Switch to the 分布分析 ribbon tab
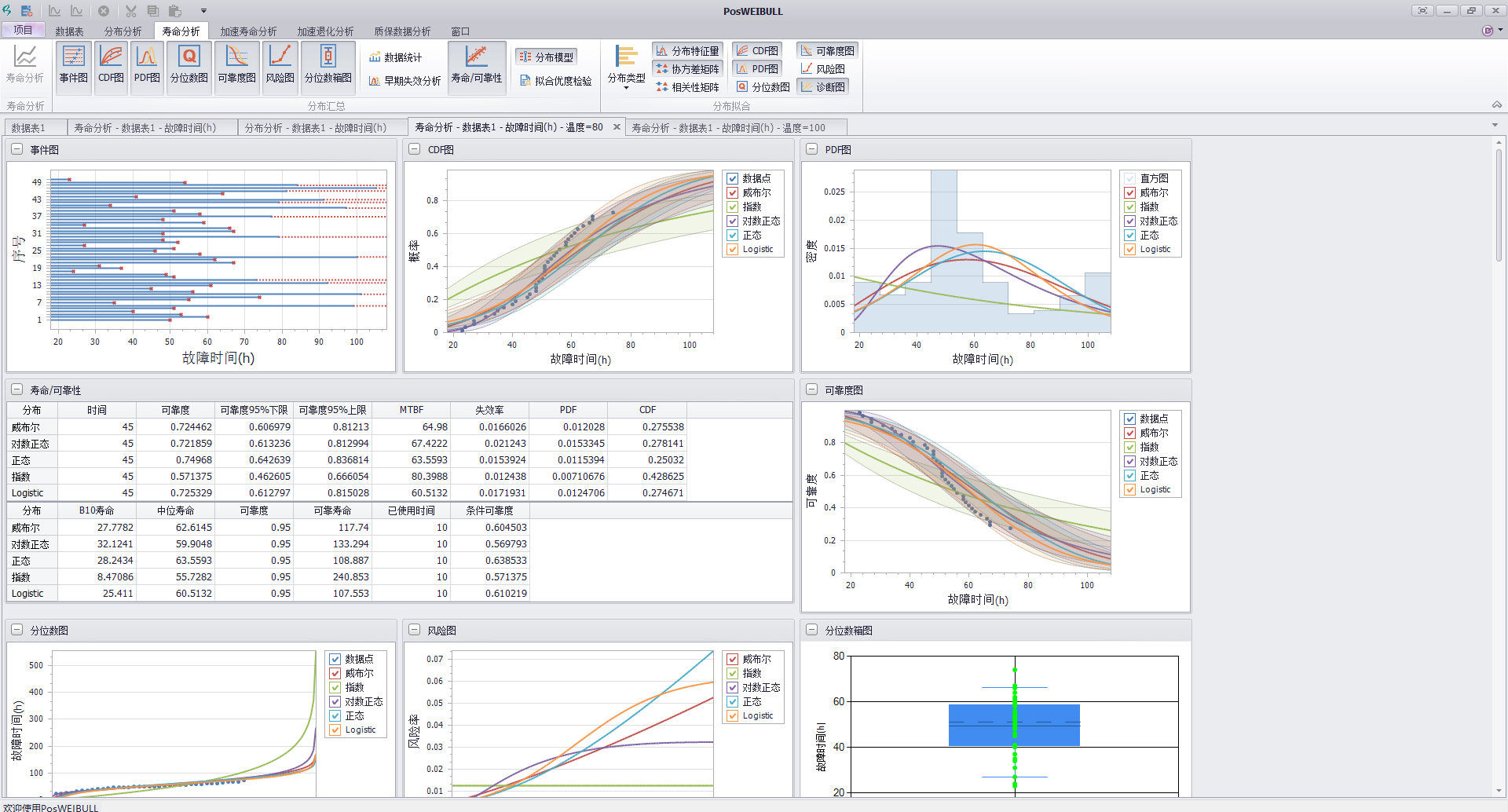The image size is (1508, 812). coord(123,31)
